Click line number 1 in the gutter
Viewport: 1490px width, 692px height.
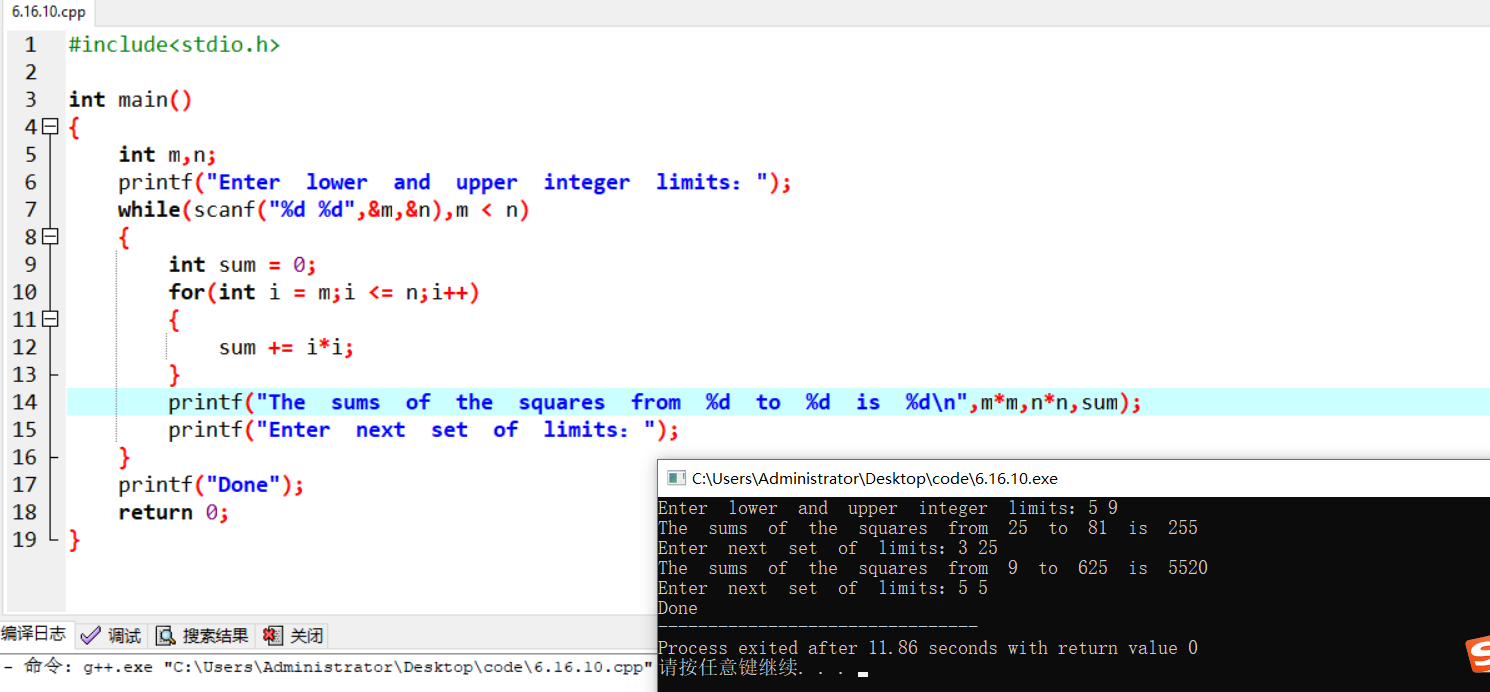coord(30,45)
